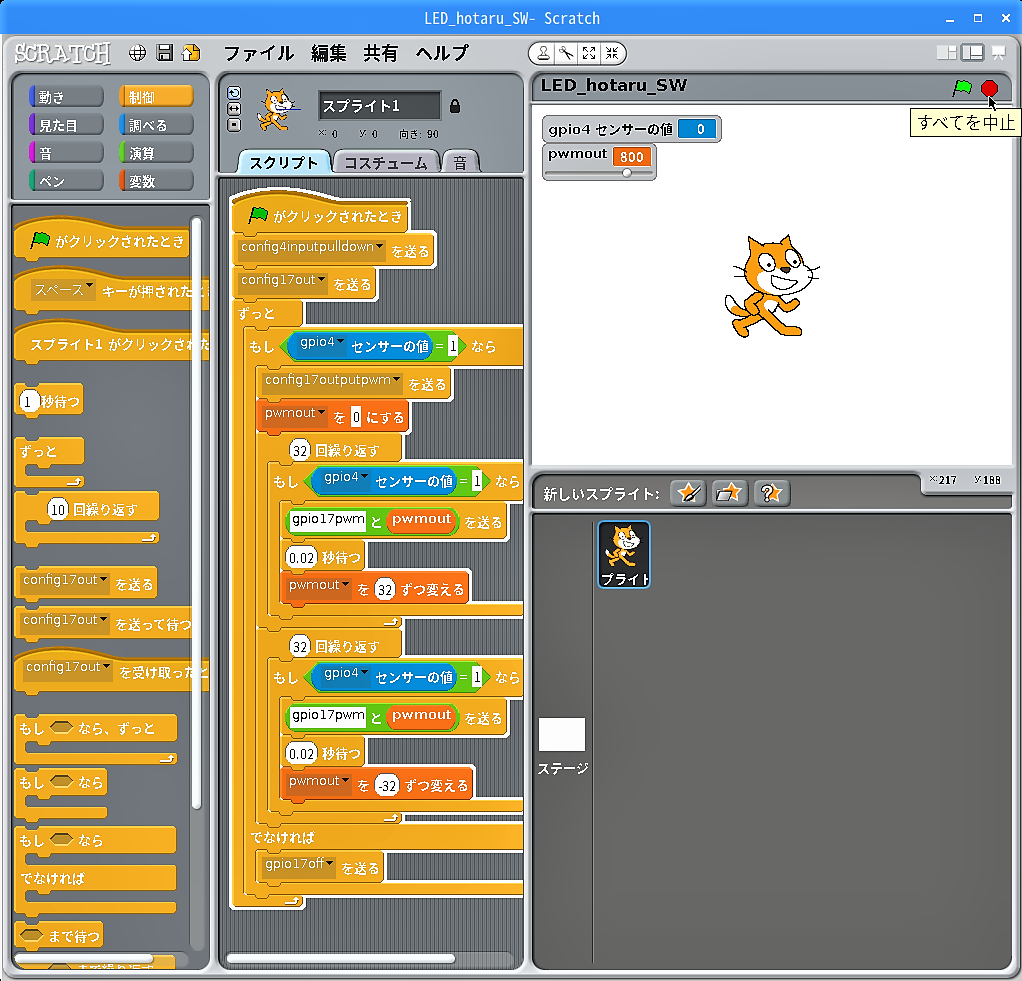Screen dimensions: 1022x981
Task: Select the スプライト1 thumbnail in sprite list
Action: pyautogui.click(x=624, y=554)
